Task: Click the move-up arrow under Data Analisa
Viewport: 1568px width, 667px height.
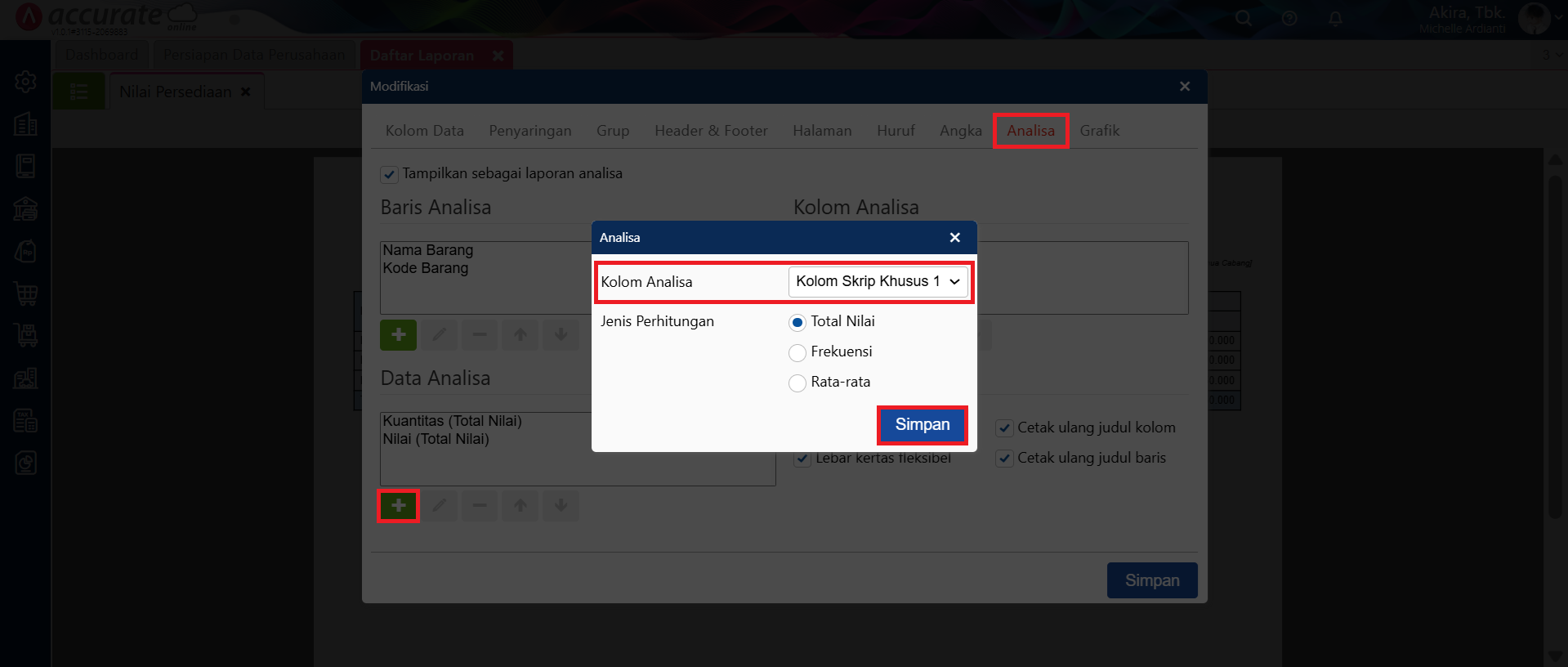Action: tap(520, 506)
